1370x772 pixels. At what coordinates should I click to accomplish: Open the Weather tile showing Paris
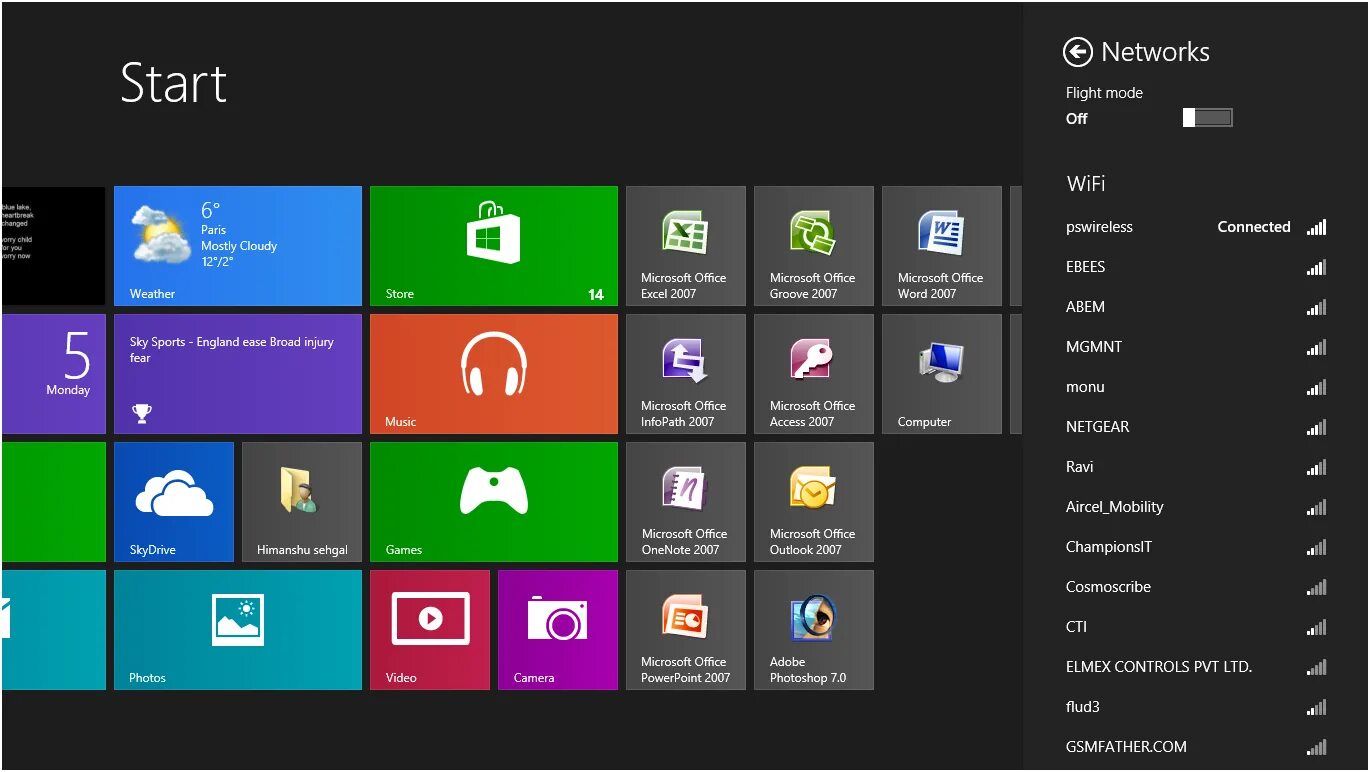238,246
